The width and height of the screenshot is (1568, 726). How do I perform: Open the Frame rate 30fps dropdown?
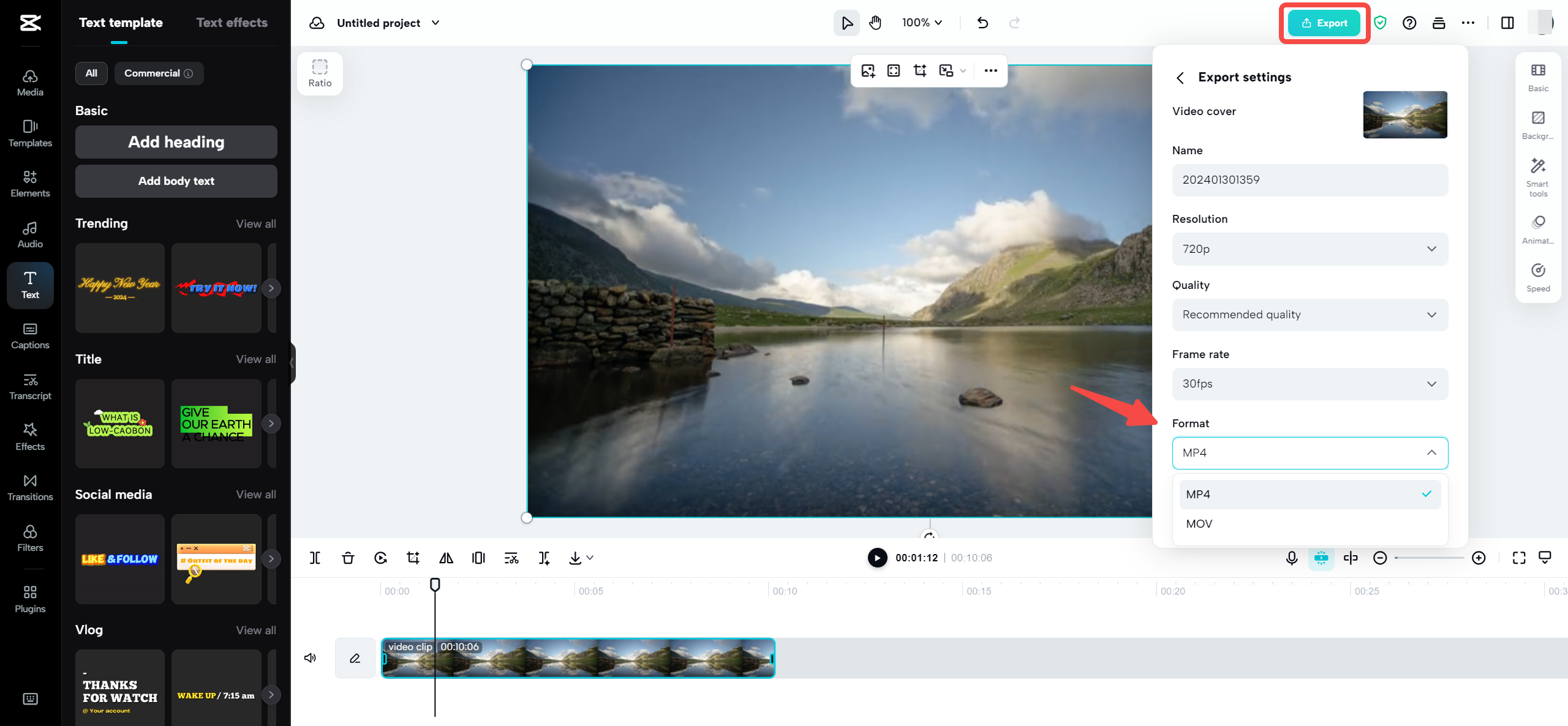point(1310,384)
